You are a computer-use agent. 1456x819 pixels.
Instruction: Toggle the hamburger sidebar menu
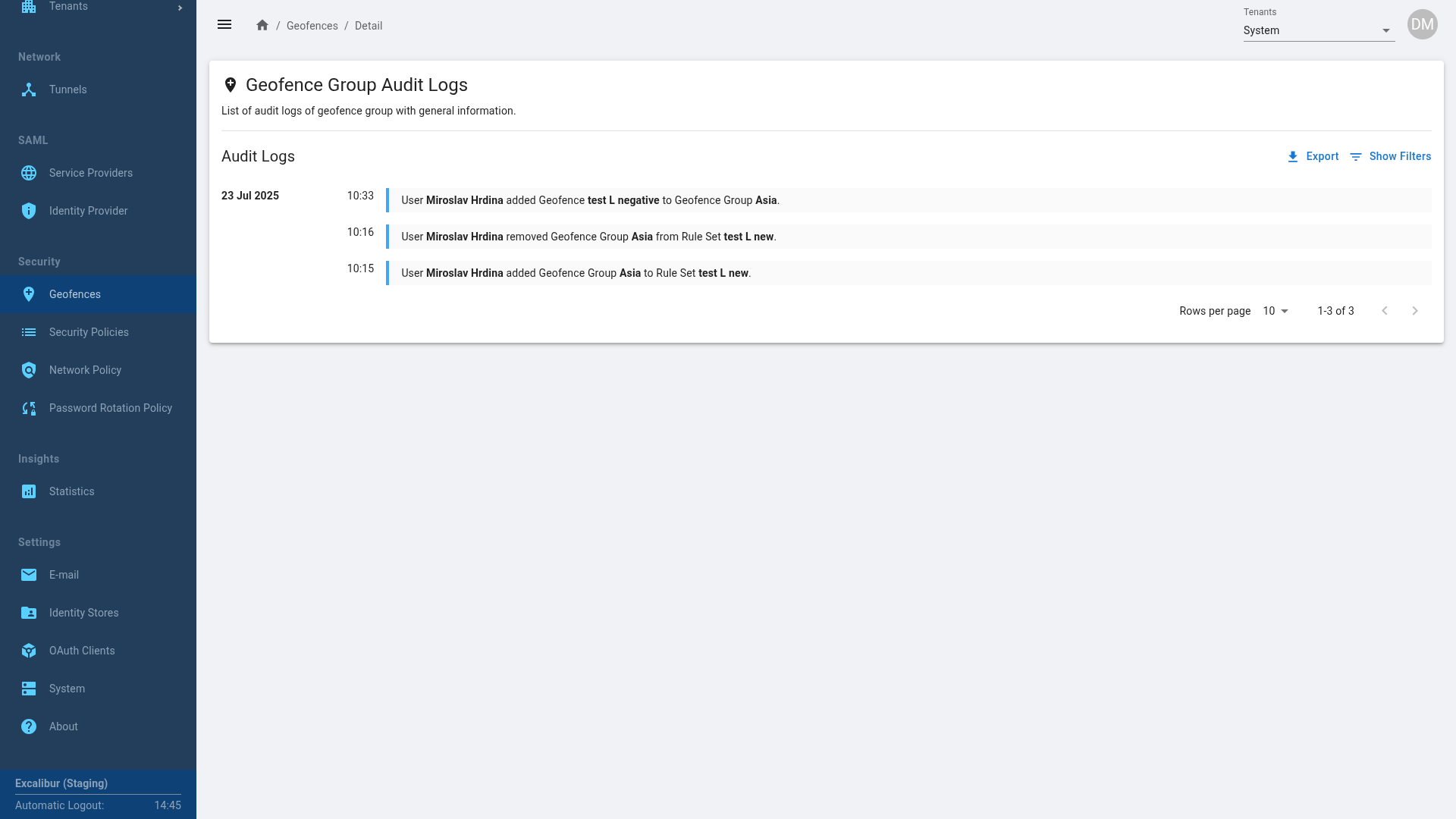(x=224, y=25)
